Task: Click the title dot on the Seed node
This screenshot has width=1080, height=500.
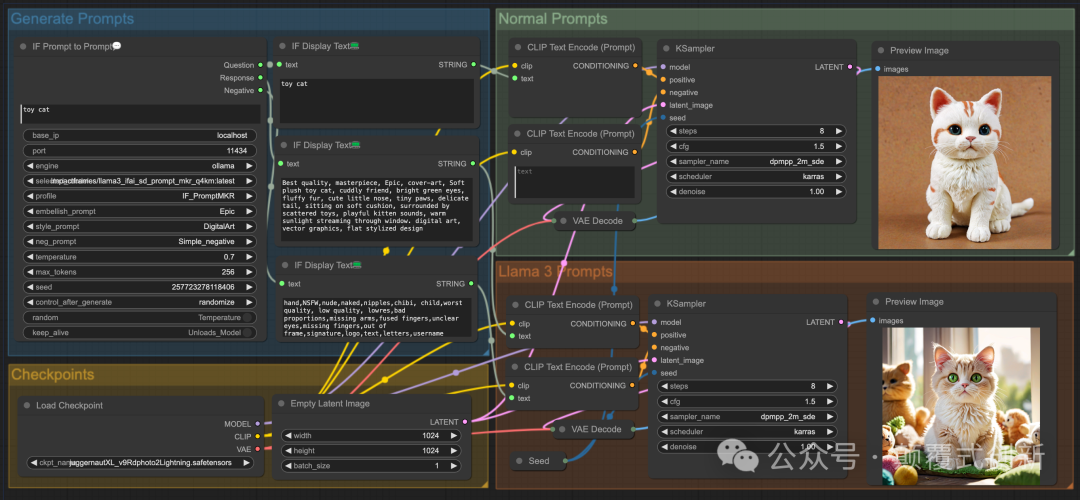Action: pyautogui.click(x=520, y=461)
